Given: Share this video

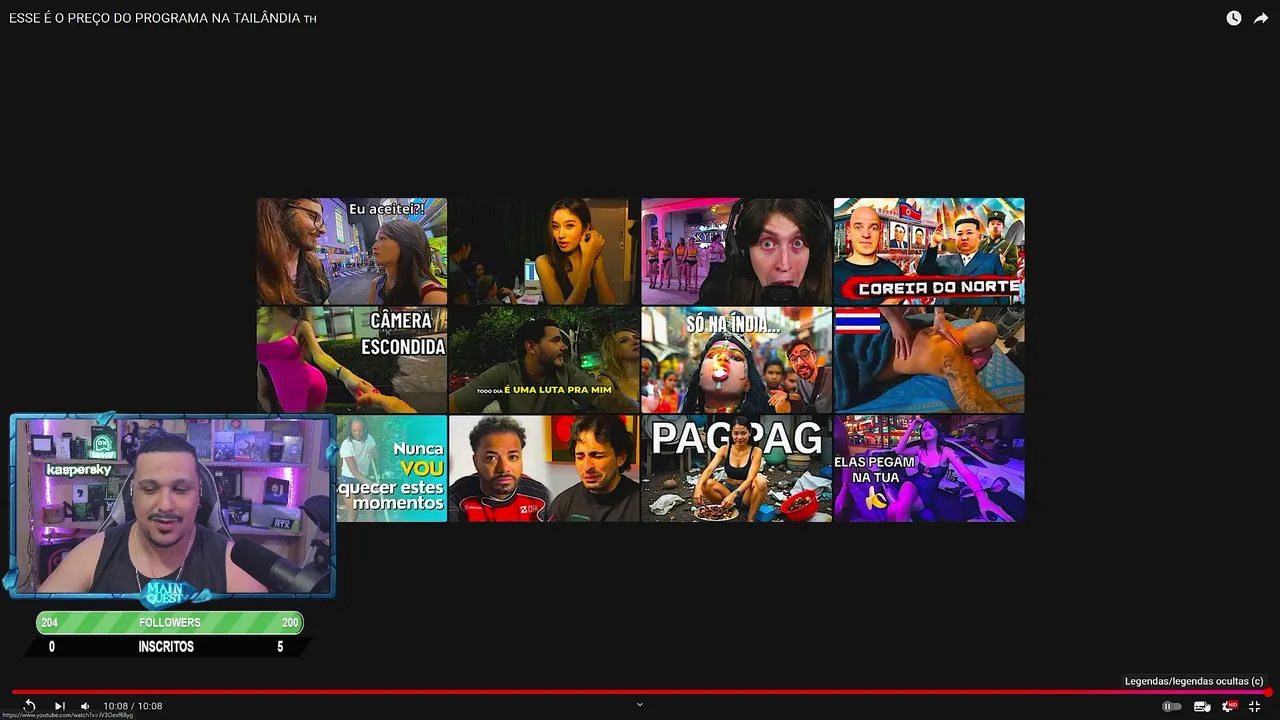Looking at the screenshot, I should click(1261, 18).
